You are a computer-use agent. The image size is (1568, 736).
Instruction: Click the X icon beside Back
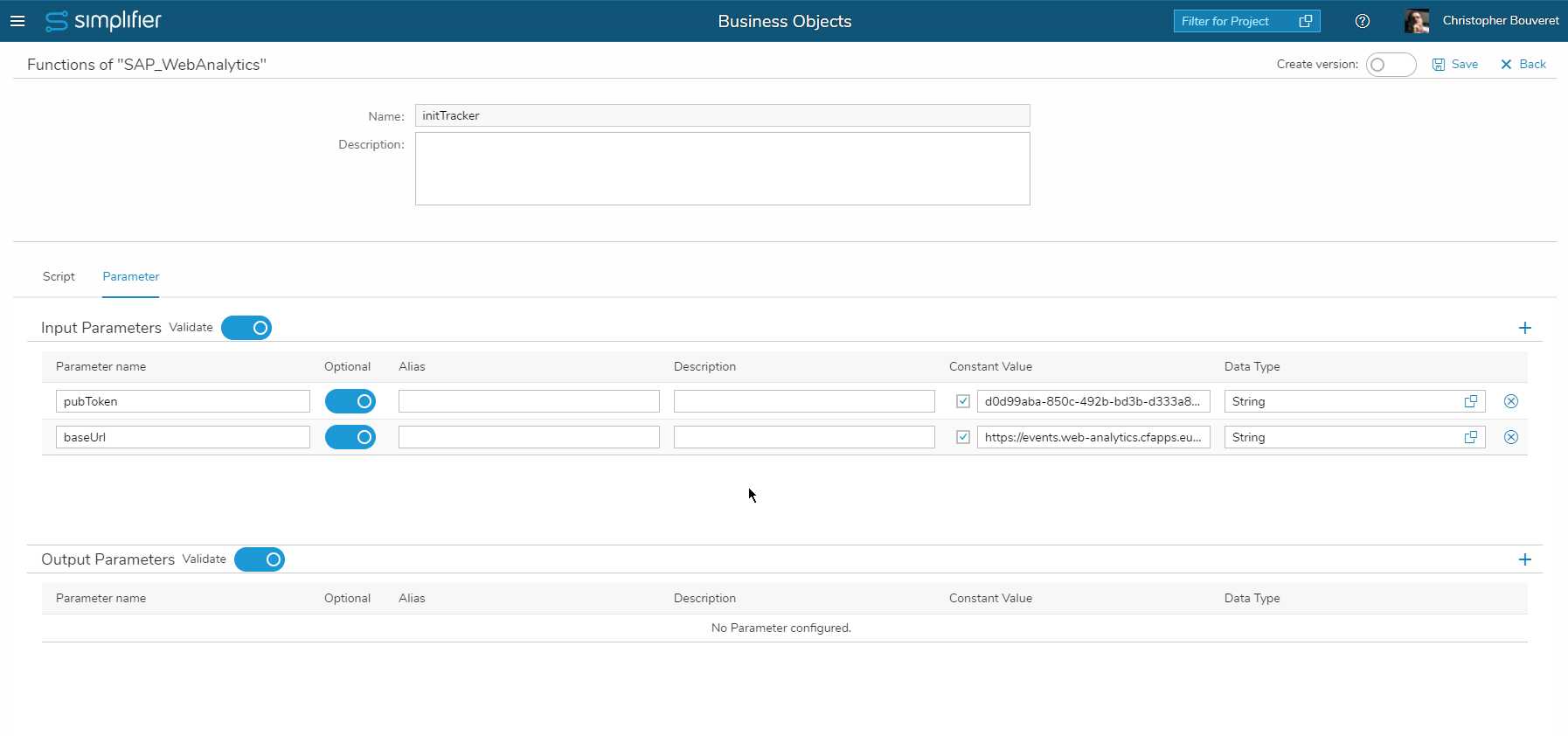(1506, 65)
